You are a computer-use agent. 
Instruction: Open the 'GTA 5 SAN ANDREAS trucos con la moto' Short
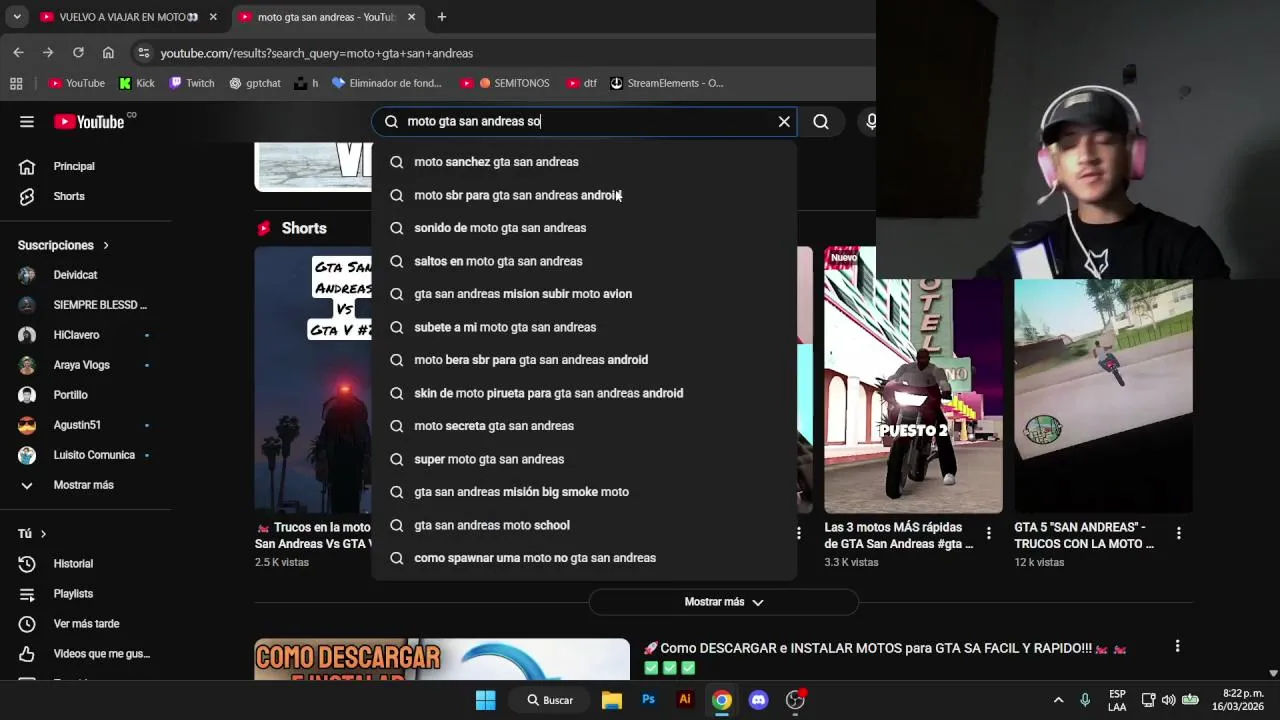1103,396
